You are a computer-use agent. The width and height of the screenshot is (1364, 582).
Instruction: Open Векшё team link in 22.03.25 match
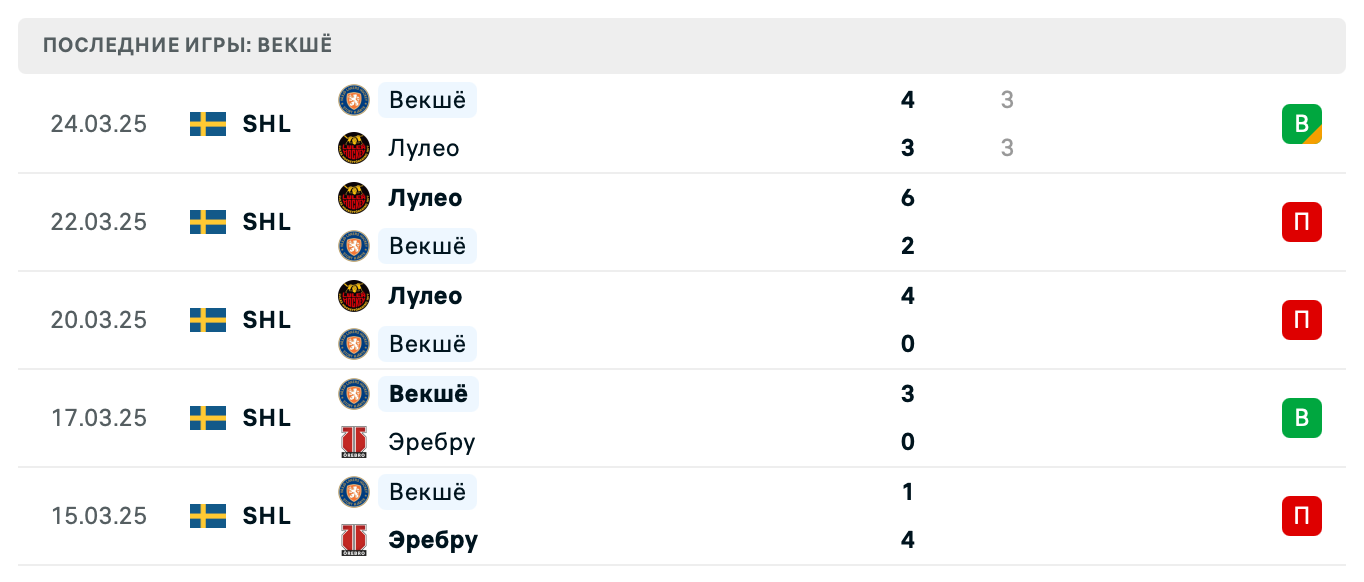[427, 246]
